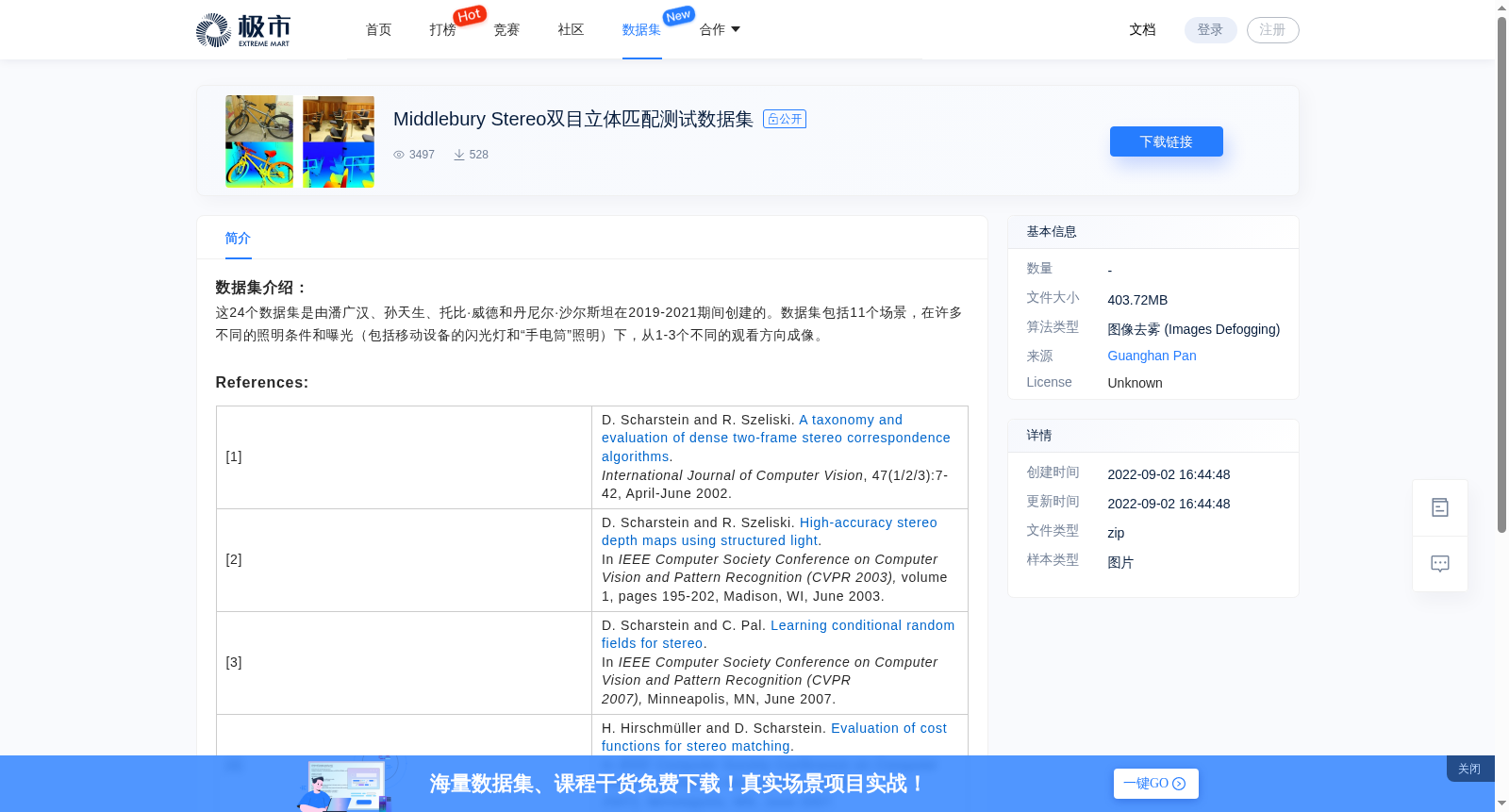Open the classroom dataset thumbnail
Image resolution: width=1509 pixels, height=812 pixels.
[x=339, y=141]
